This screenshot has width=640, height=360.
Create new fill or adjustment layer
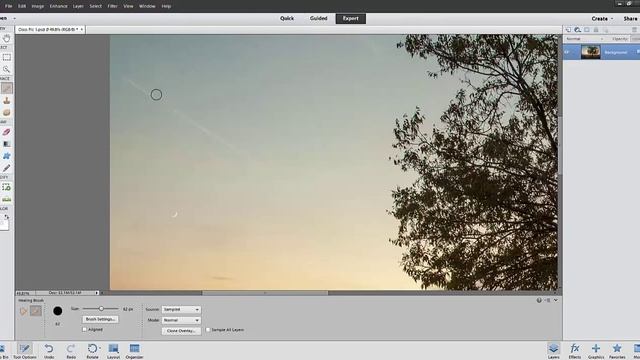tap(578, 30)
